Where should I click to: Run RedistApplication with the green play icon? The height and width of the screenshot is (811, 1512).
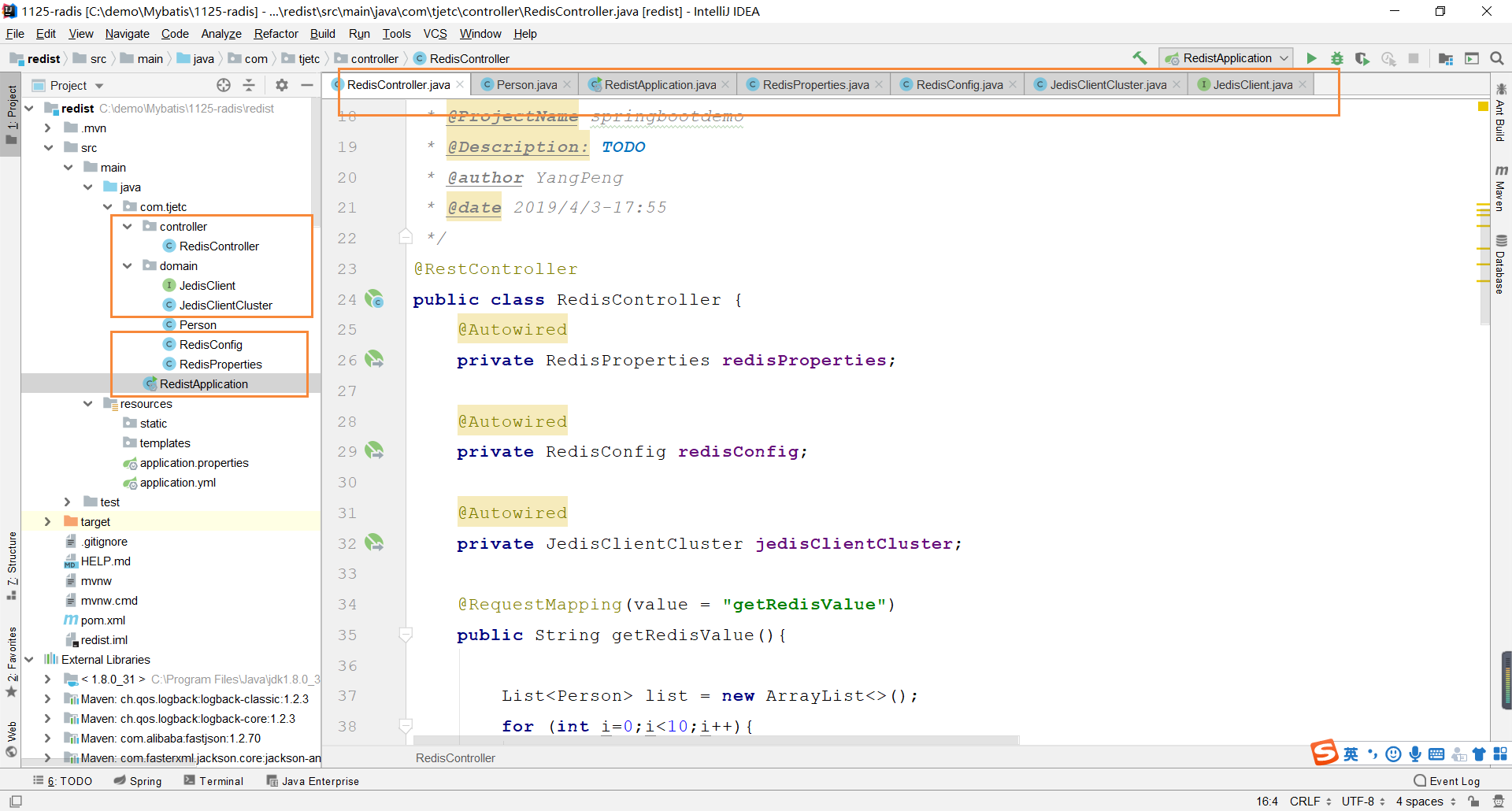pos(1311,58)
